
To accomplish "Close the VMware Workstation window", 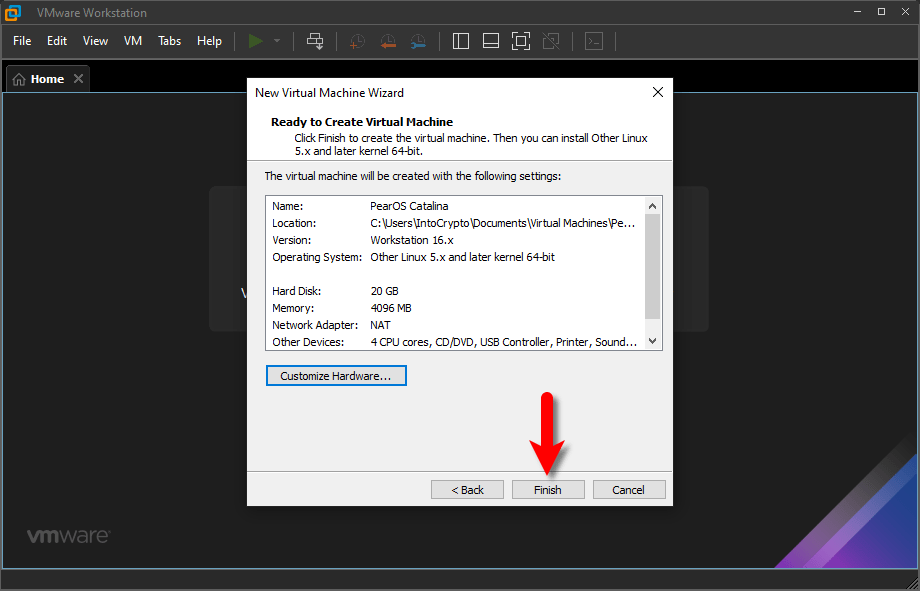I will tap(905, 12).
